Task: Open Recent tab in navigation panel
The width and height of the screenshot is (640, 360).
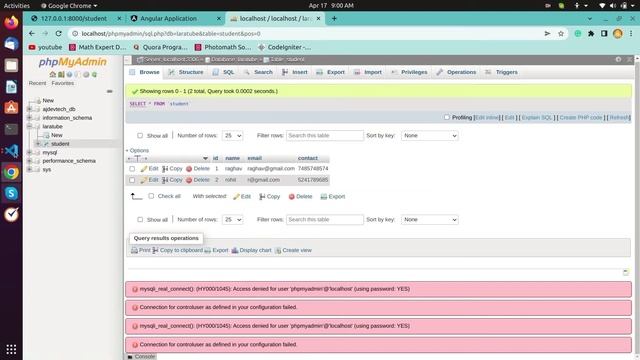Action: pyautogui.click(x=37, y=83)
